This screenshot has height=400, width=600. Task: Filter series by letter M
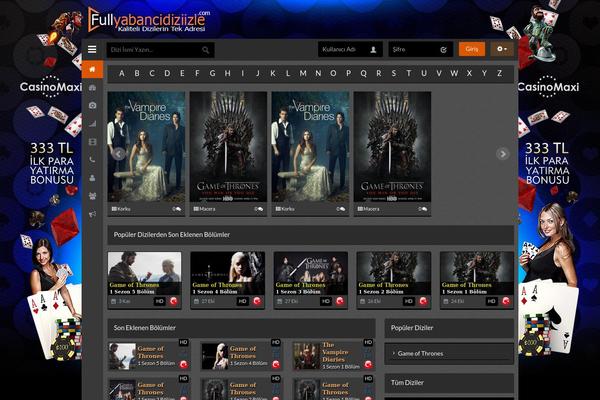pos(303,73)
